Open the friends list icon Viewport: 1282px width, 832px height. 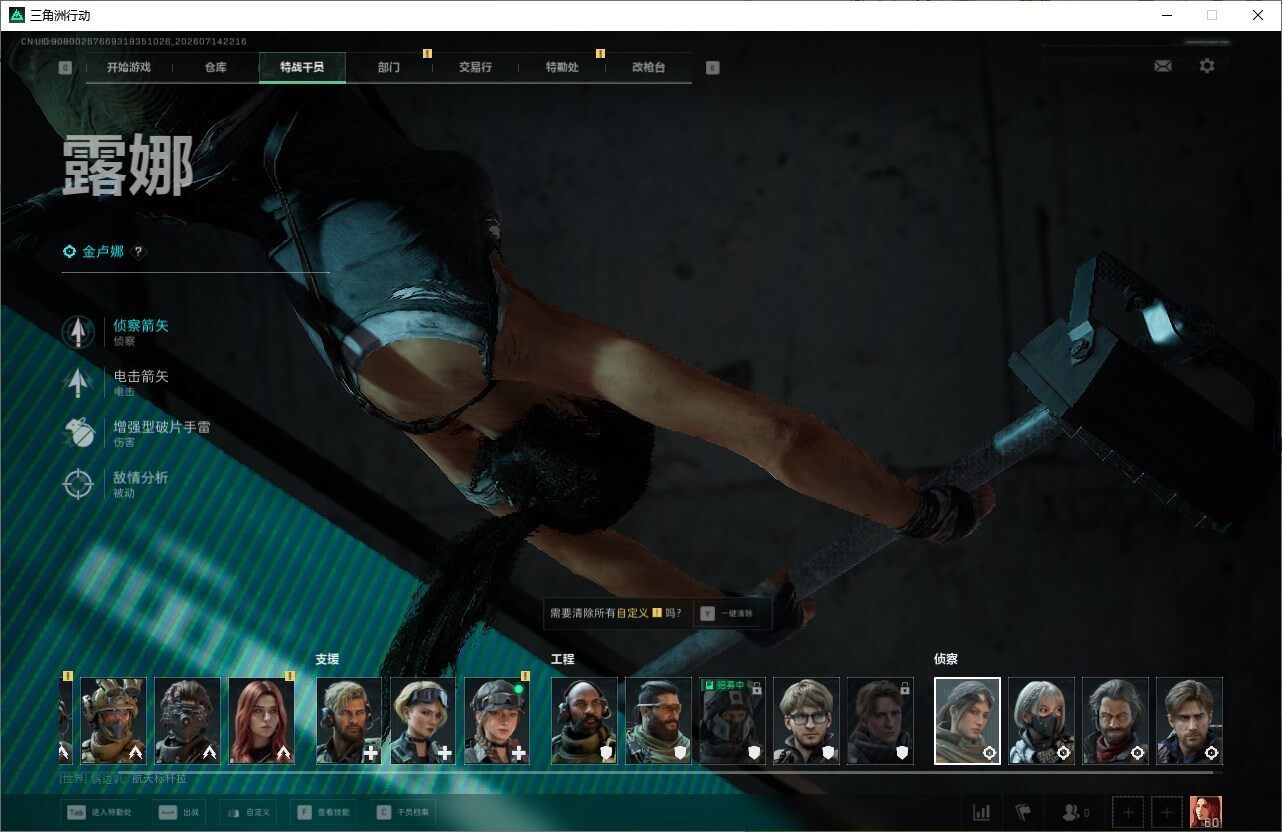[1076, 812]
